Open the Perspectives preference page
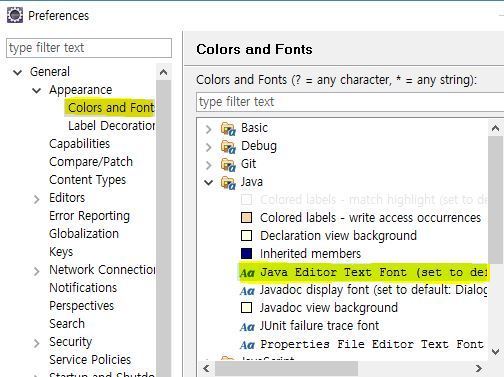This screenshot has height=377, width=504. click(81, 306)
